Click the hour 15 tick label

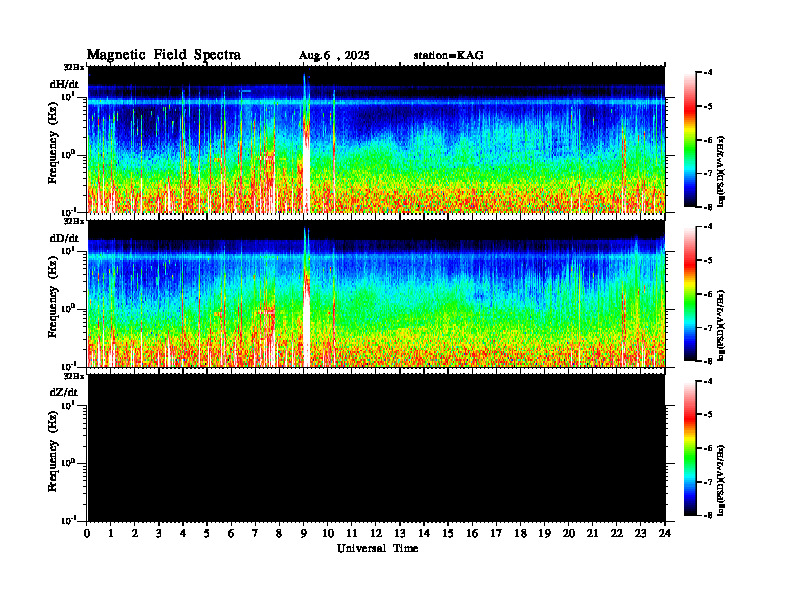coord(448,534)
